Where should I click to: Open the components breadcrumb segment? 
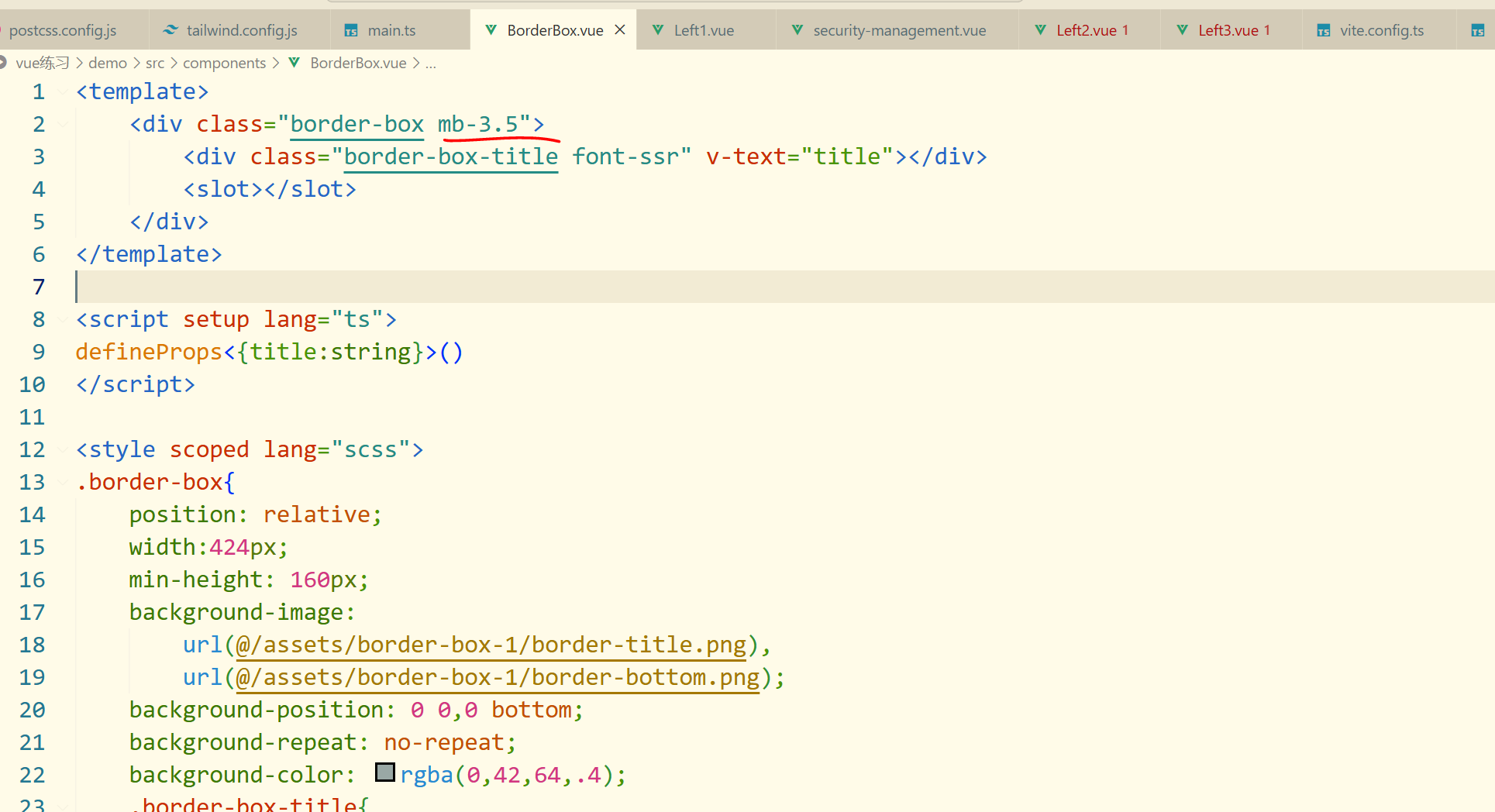pyautogui.click(x=224, y=63)
